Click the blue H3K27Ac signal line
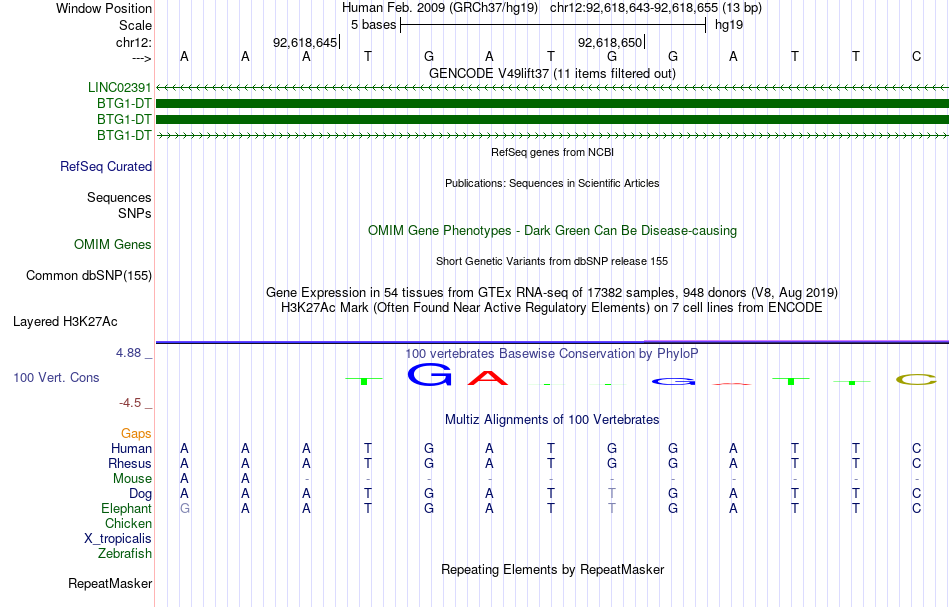Screen dimensions: 950x607 coord(552,342)
